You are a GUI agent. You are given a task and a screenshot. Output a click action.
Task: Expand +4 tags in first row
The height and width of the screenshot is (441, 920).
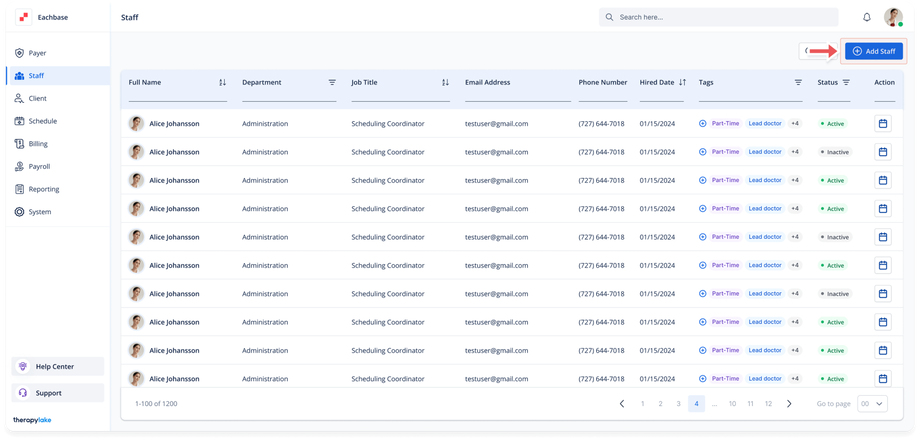(x=795, y=124)
